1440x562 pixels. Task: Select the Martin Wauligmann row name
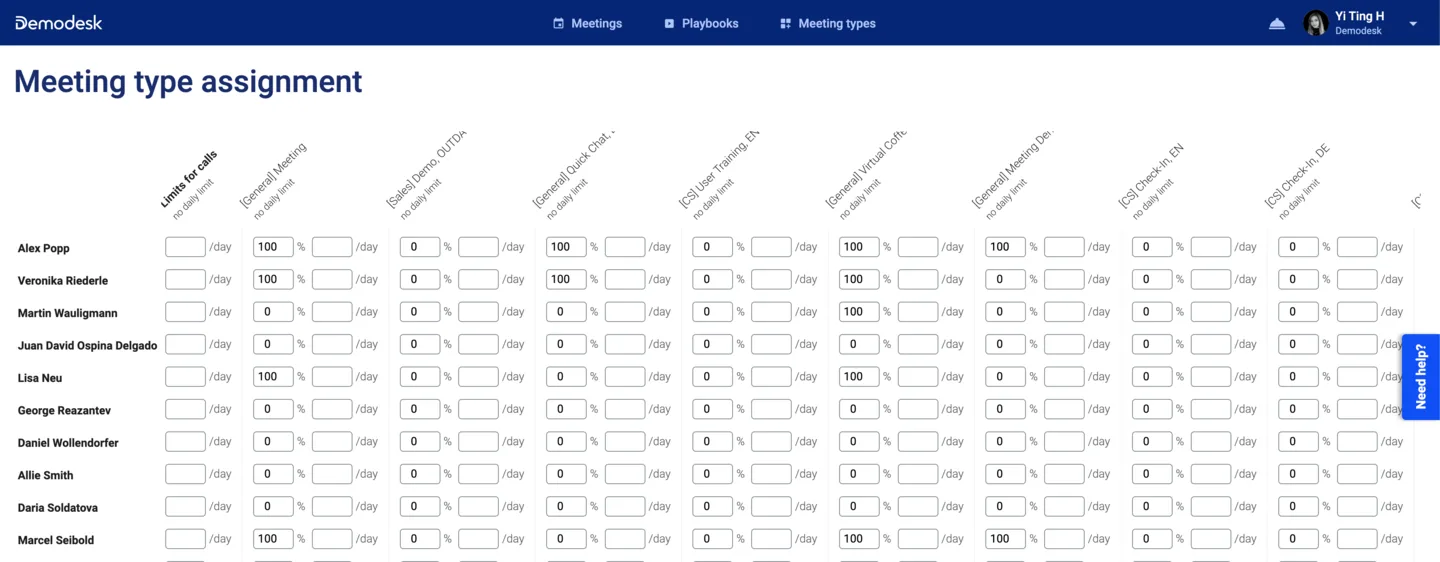tap(68, 313)
